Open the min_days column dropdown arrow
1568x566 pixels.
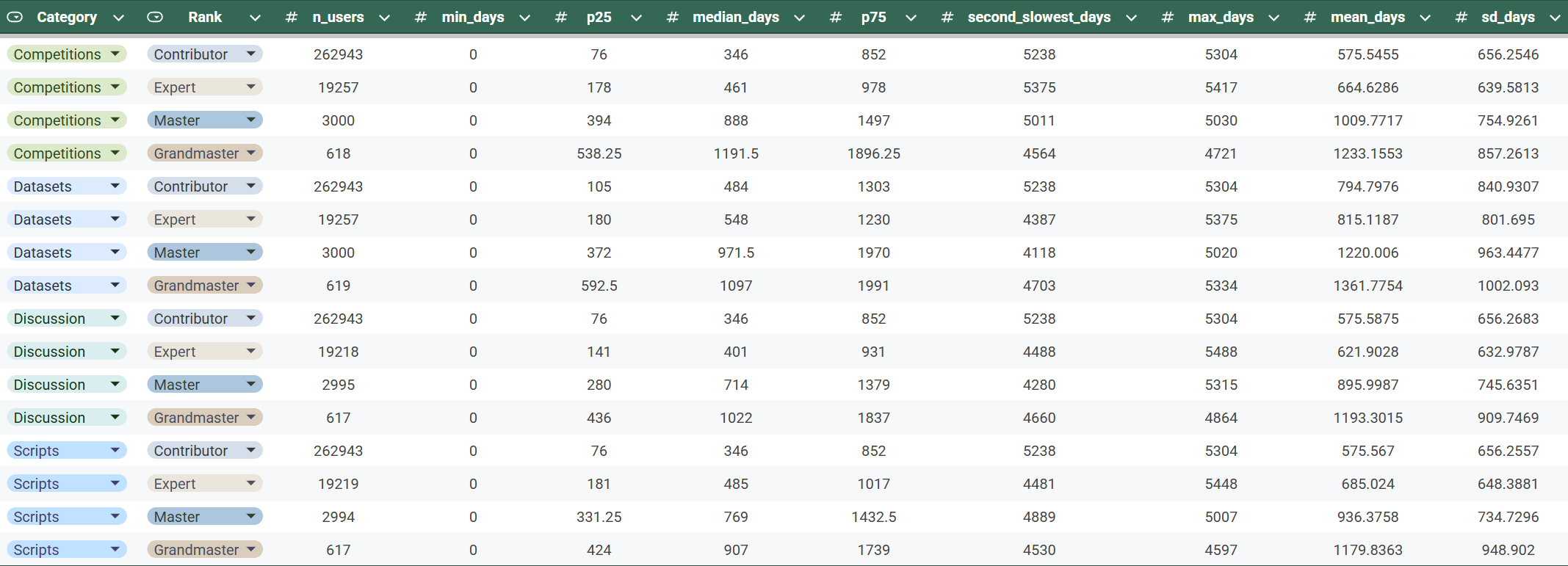(x=524, y=18)
